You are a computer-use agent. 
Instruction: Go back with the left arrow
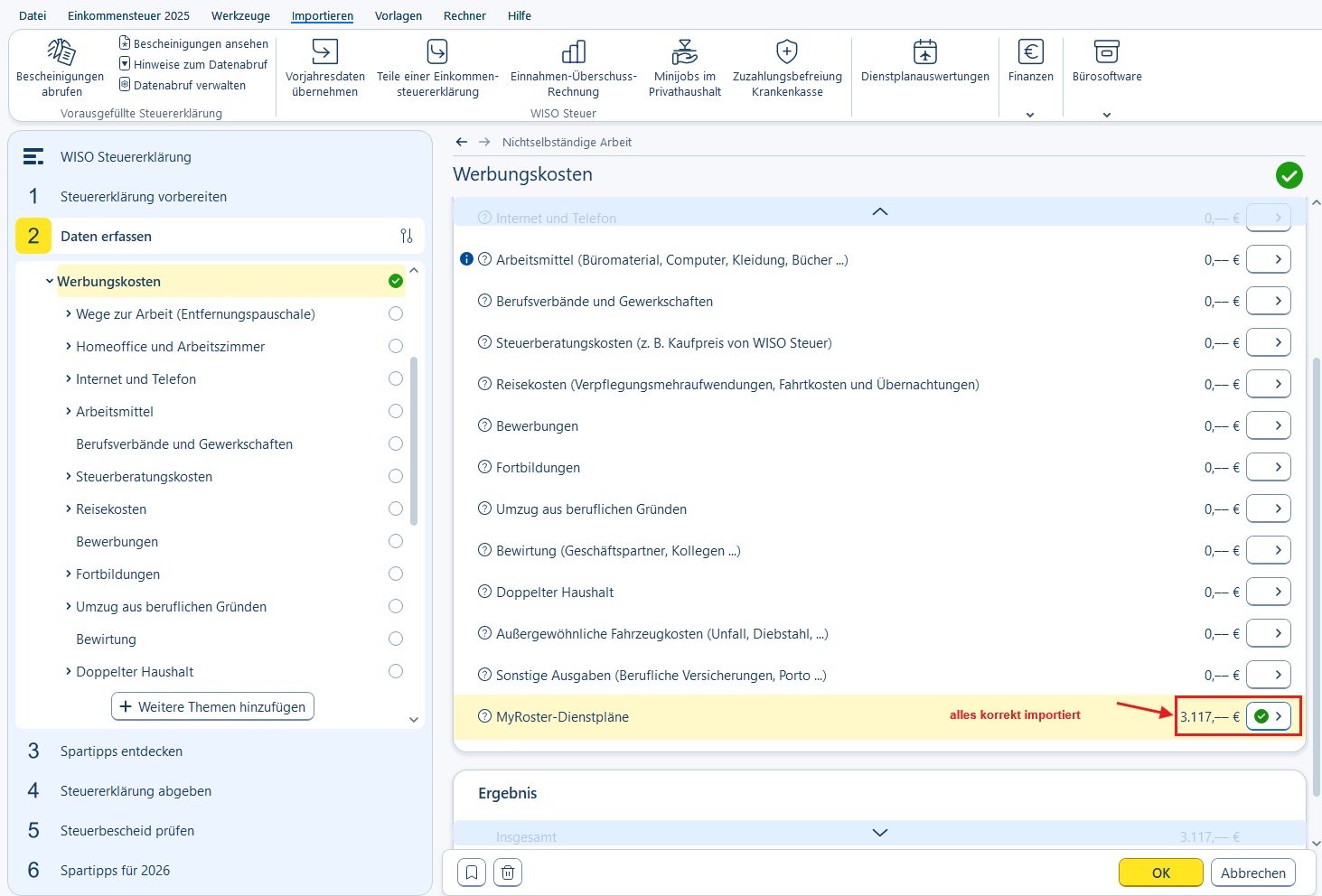462,142
